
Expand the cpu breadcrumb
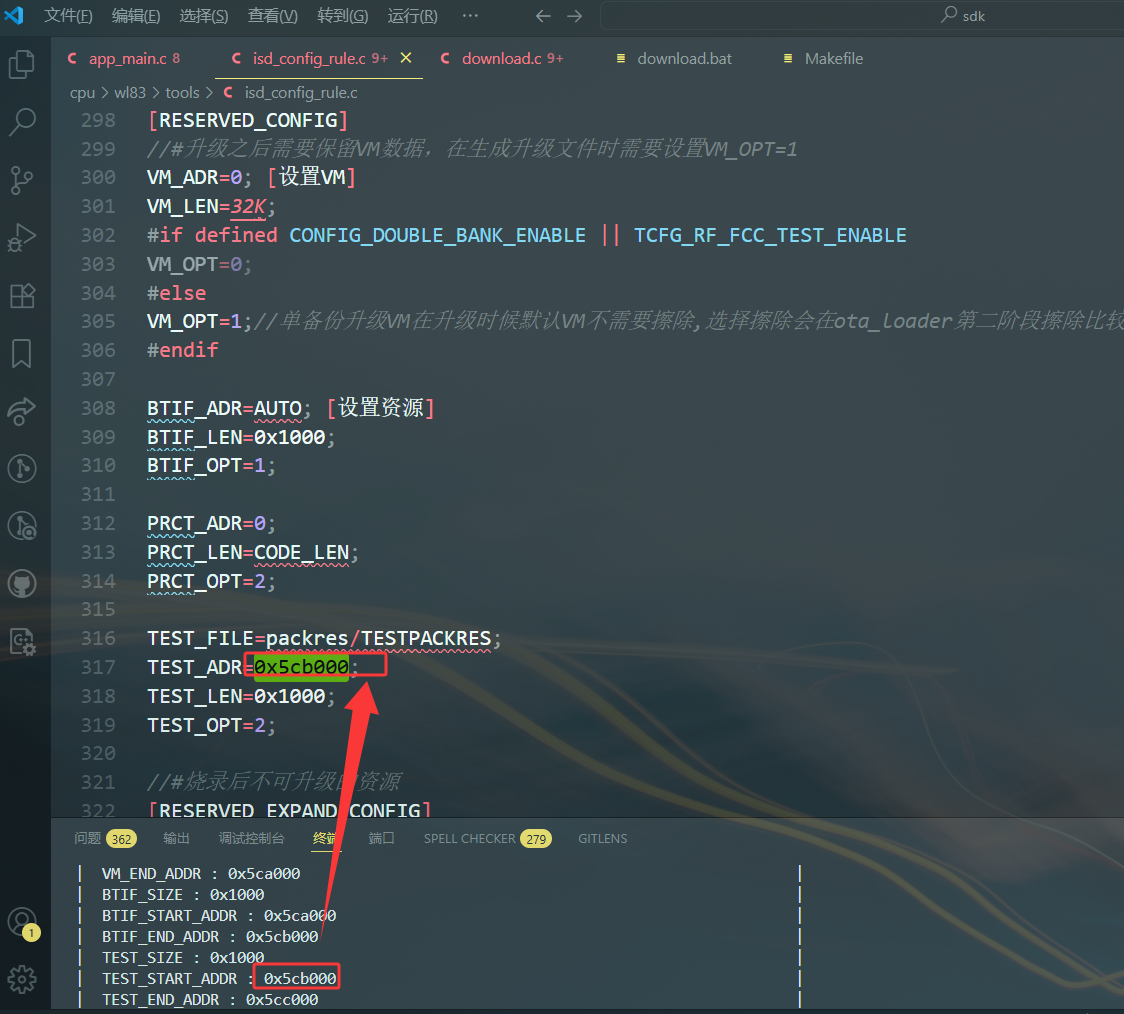point(82,92)
